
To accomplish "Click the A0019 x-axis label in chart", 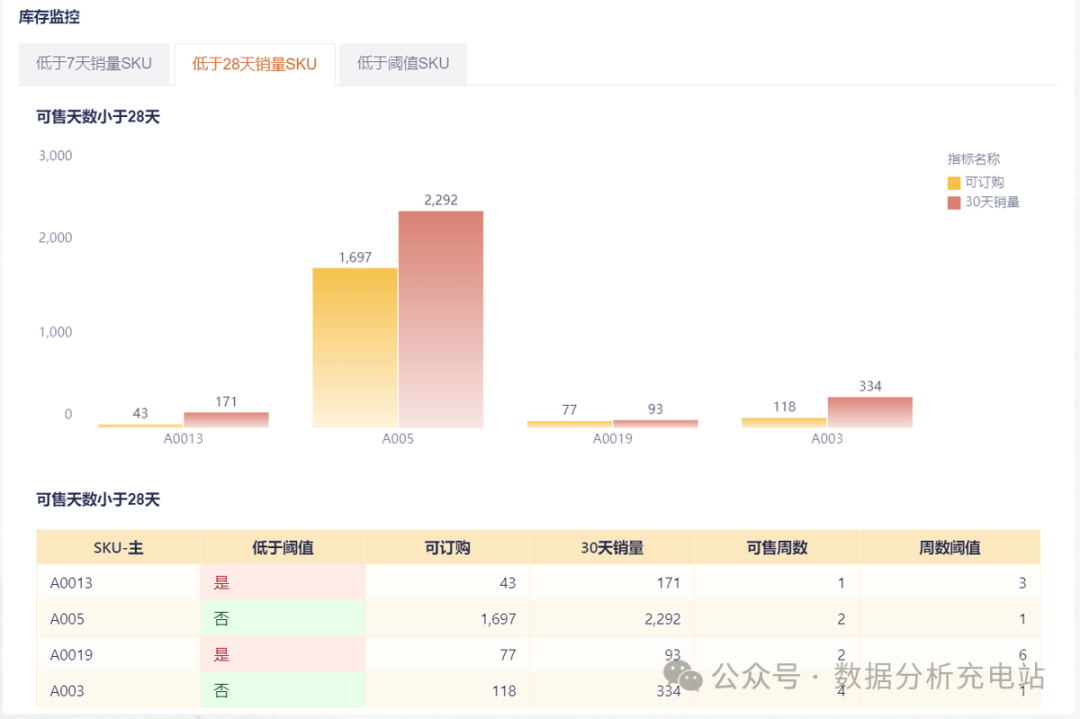I will click(612, 439).
